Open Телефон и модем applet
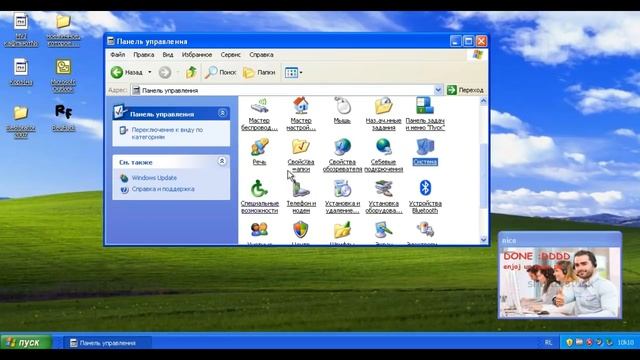This screenshot has height=360, width=640. 301,197
